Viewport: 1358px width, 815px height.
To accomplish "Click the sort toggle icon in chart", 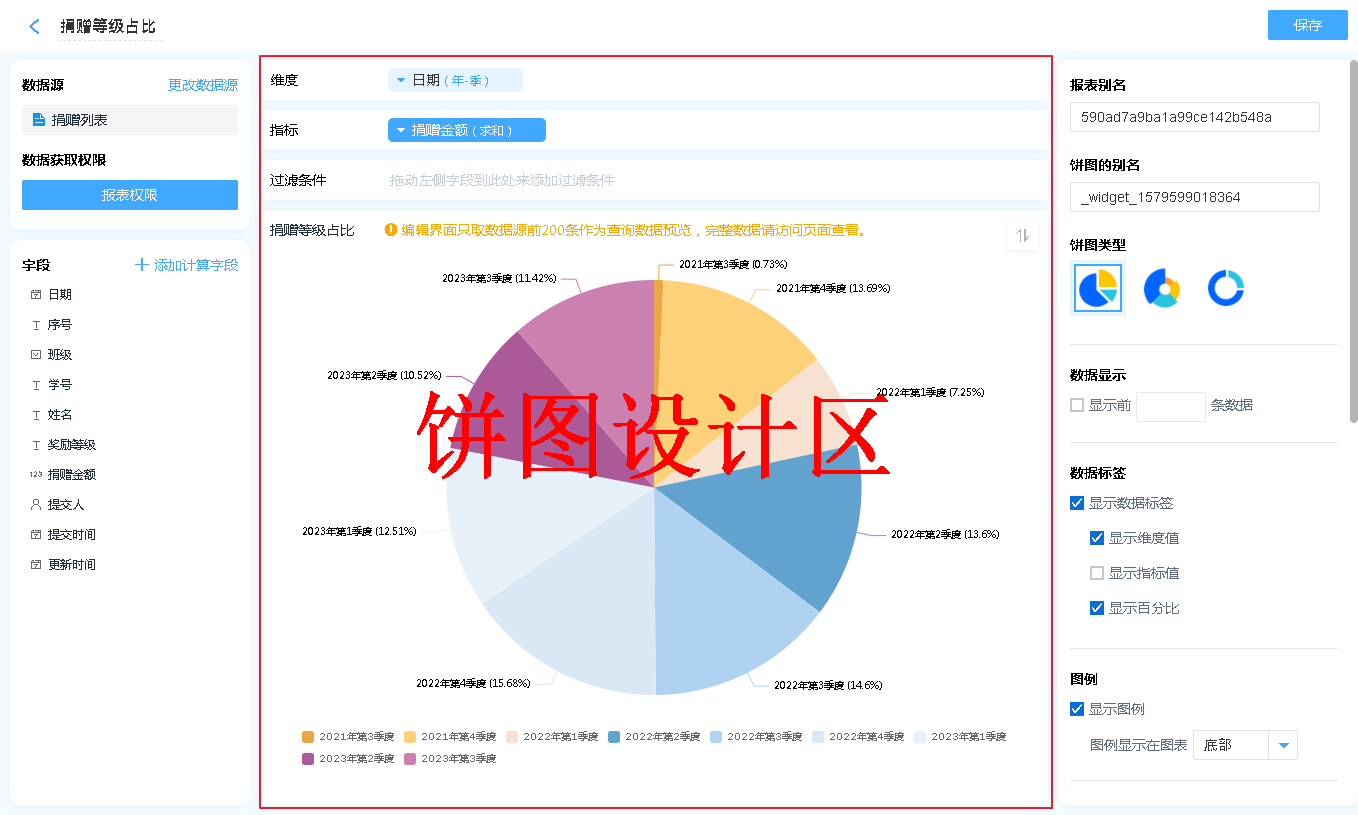I will click(x=1022, y=235).
